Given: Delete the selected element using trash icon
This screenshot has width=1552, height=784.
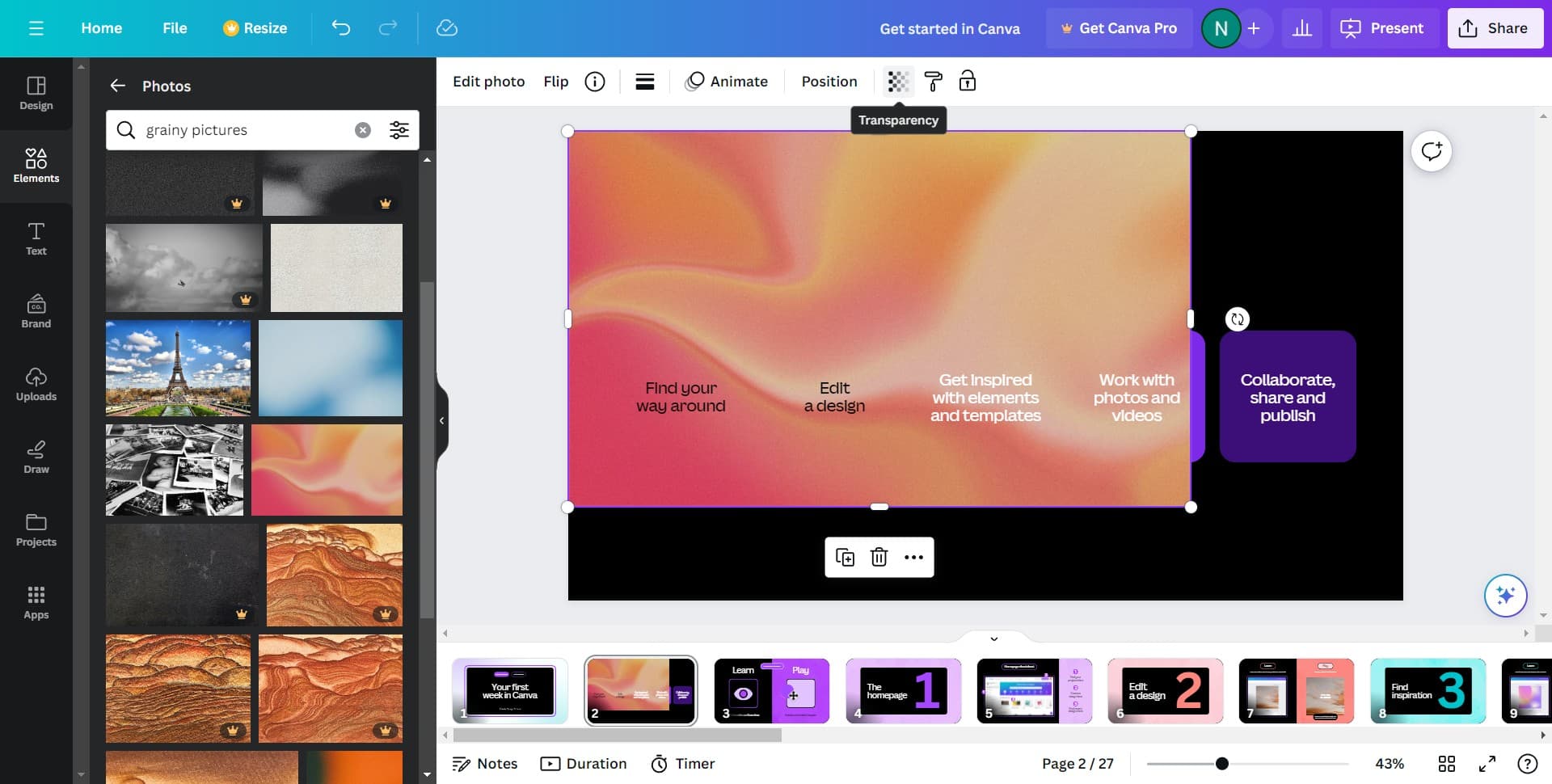Looking at the screenshot, I should (x=879, y=557).
